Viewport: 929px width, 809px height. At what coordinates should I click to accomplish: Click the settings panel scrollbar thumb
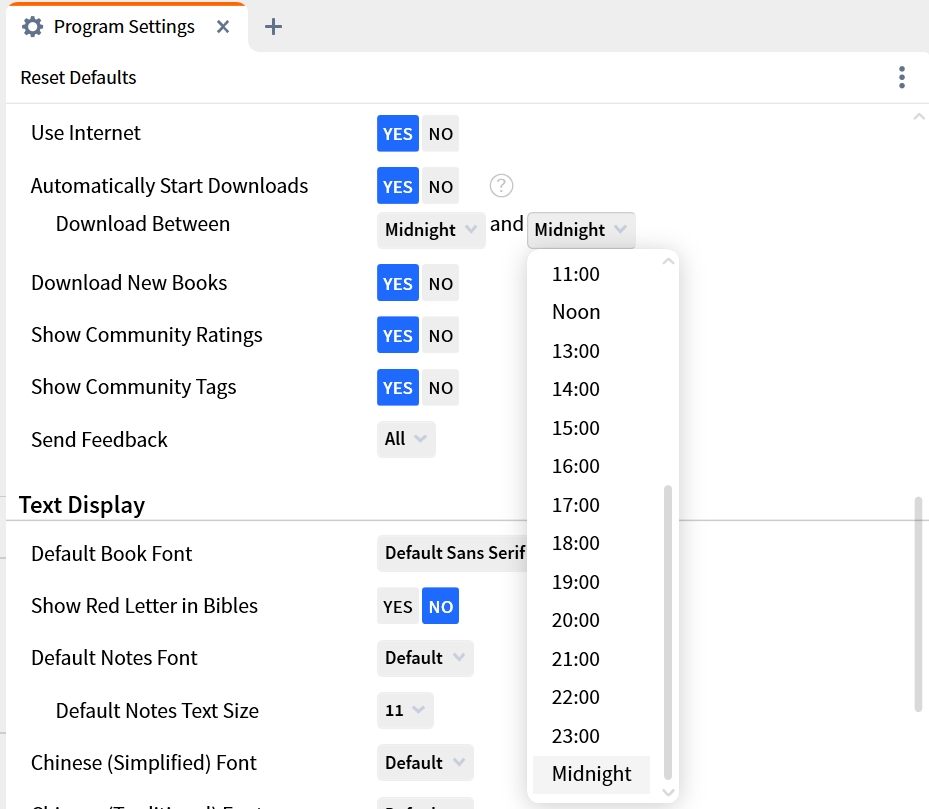[918, 604]
